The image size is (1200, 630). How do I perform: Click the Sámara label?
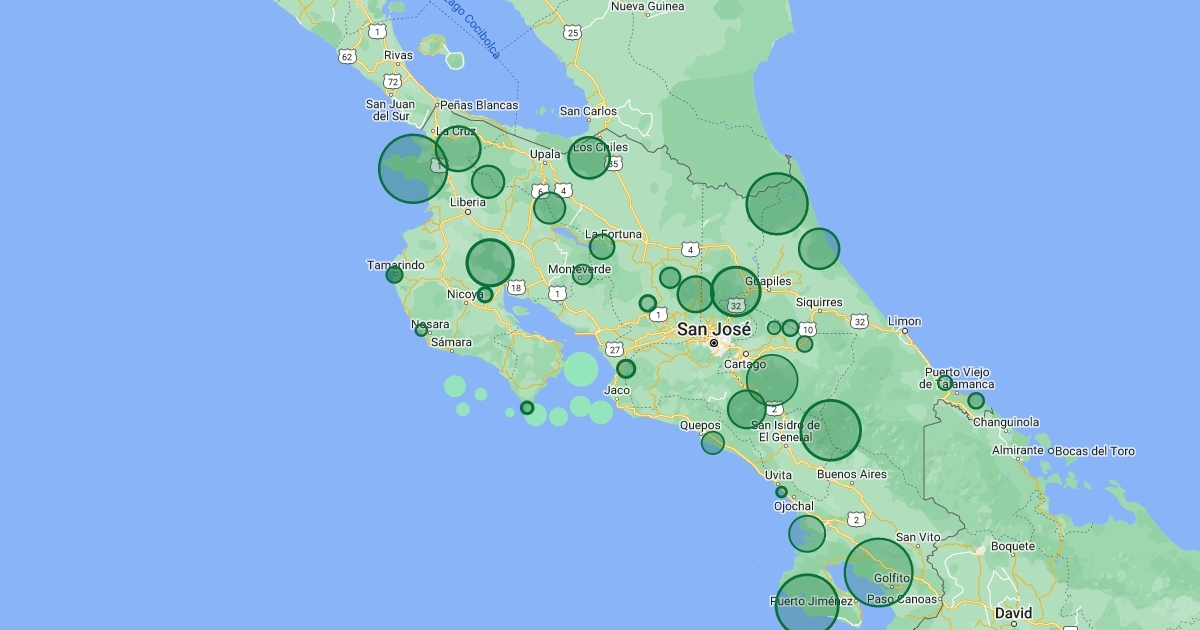451,342
